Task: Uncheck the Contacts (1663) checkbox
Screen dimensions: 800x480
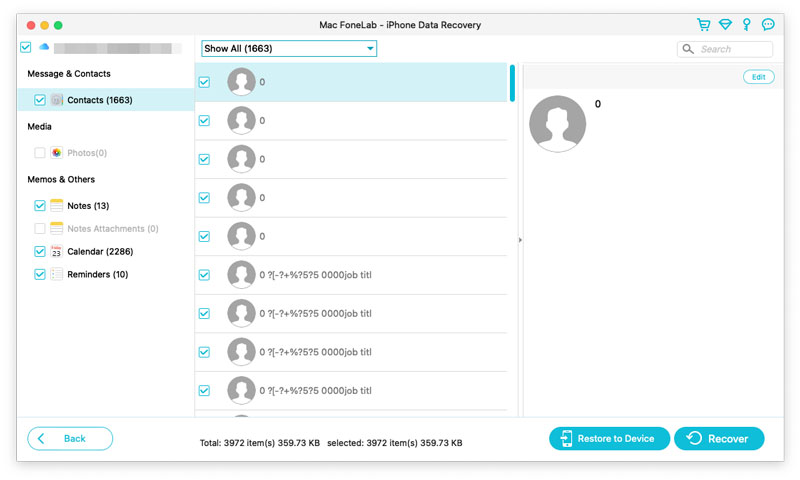Action: pos(40,100)
